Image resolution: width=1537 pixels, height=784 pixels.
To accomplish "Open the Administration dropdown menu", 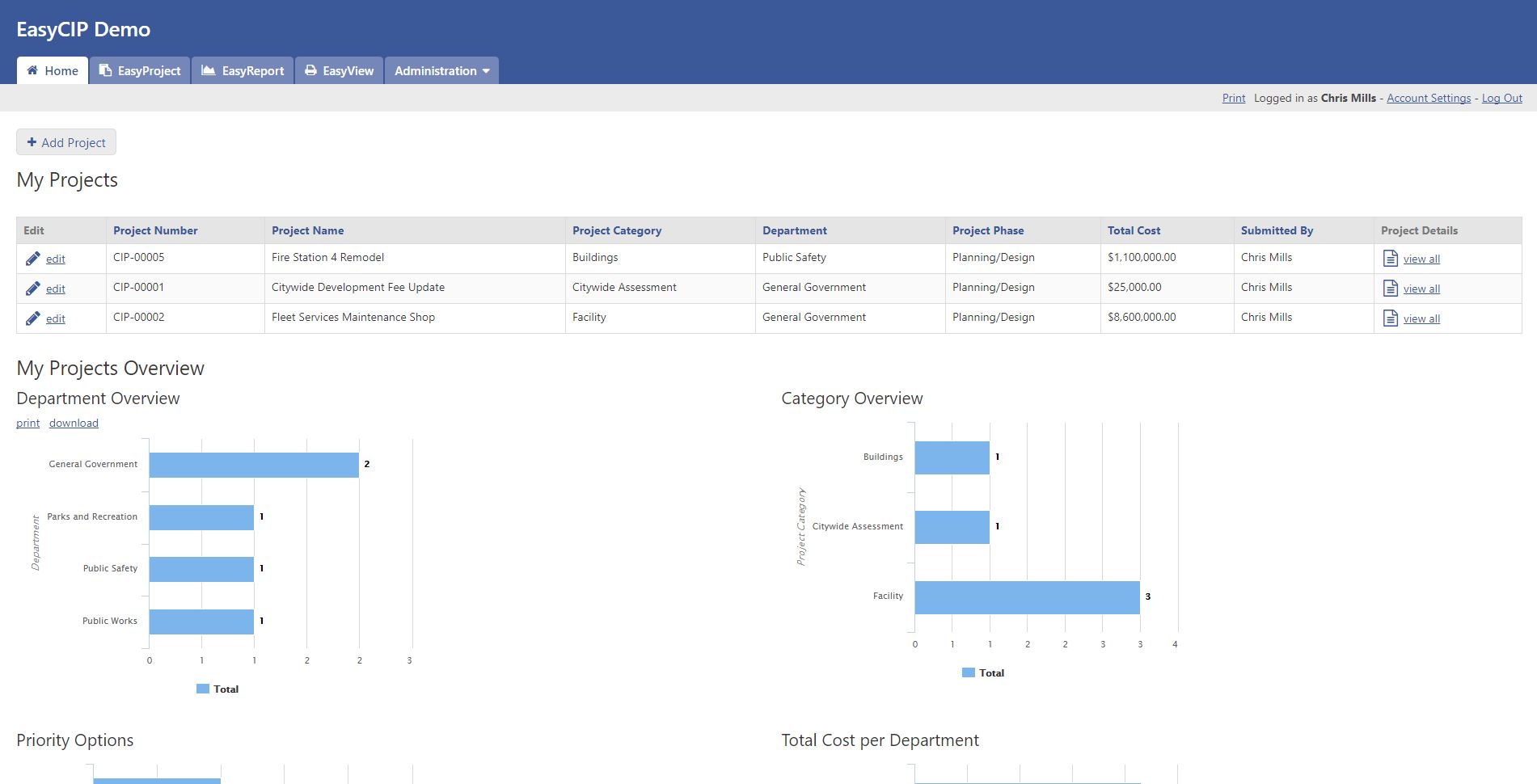I will [441, 70].
